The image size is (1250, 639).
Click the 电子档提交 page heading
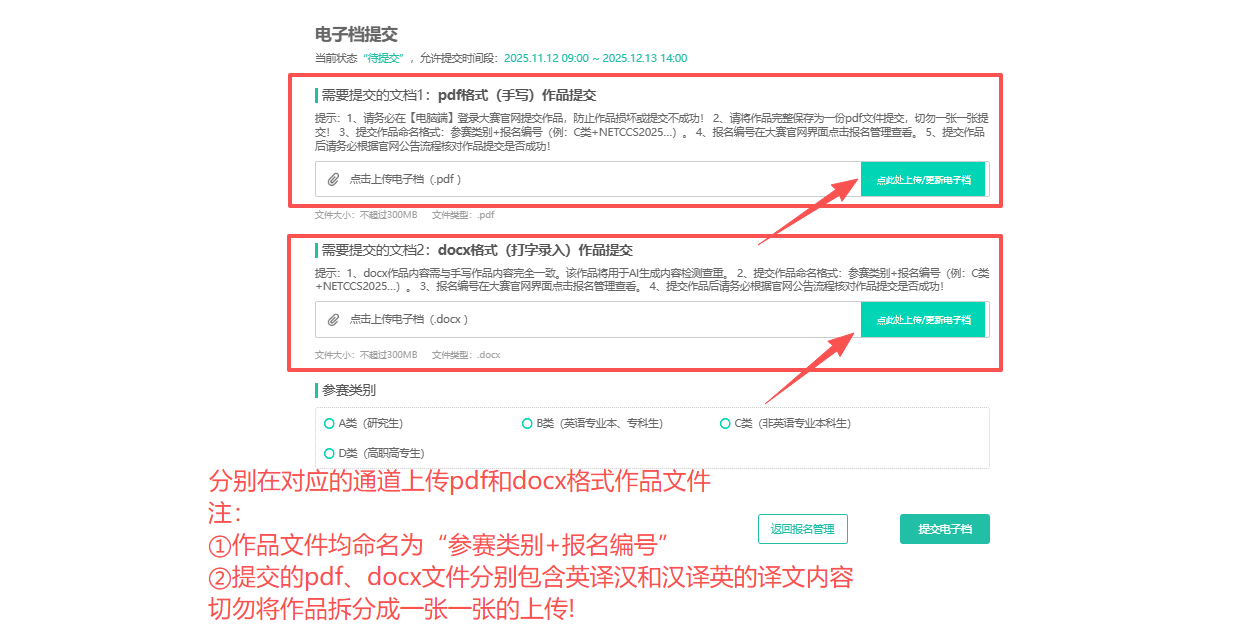[356, 35]
